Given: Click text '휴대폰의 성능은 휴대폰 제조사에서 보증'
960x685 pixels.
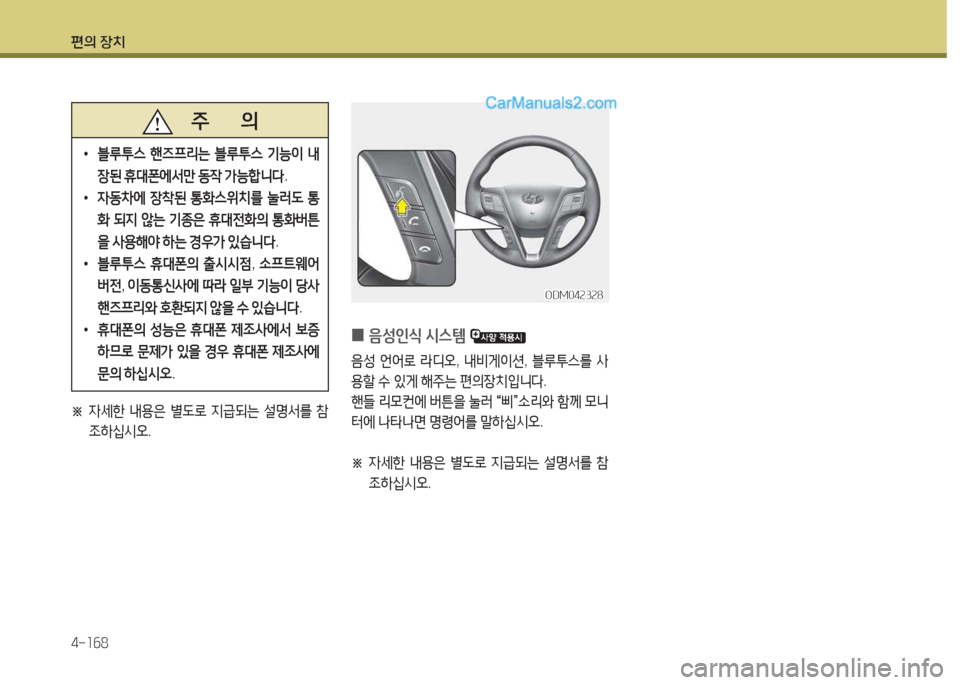Looking at the screenshot, I should tap(208, 330).
